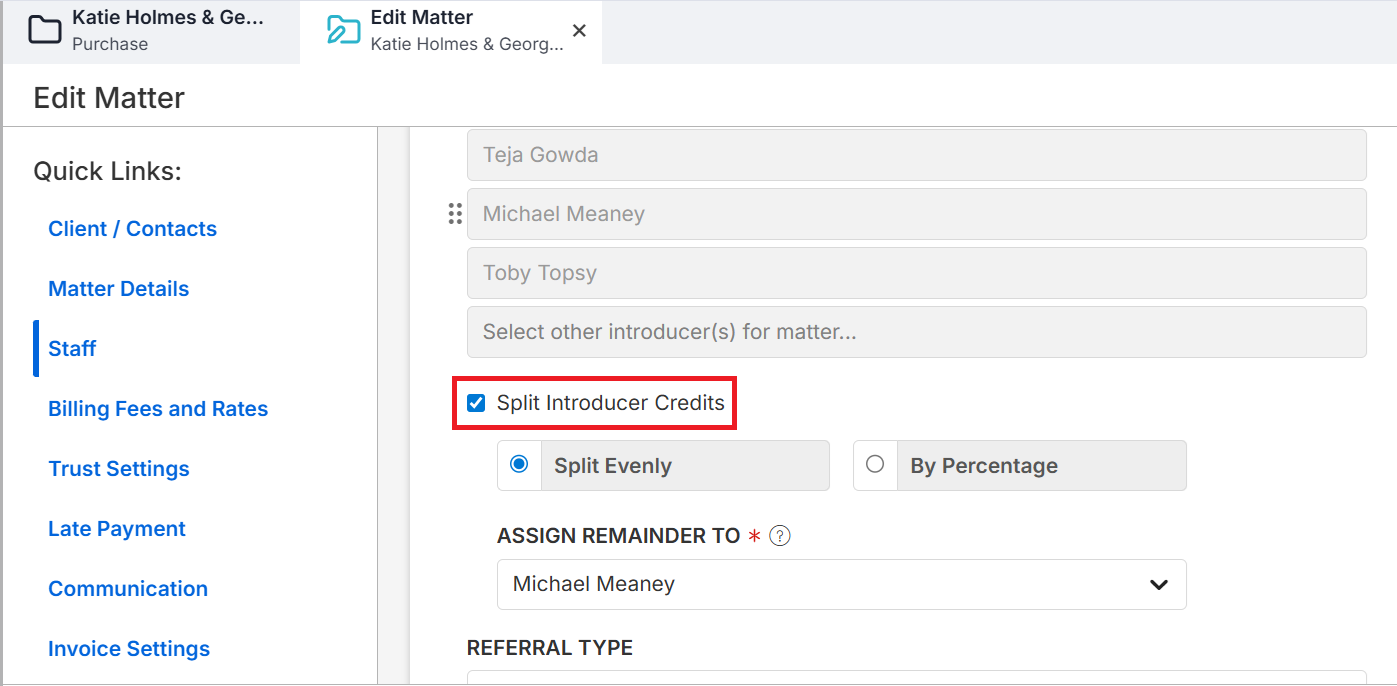
Task: Open the Assign Remainder To dropdown
Action: 840,584
